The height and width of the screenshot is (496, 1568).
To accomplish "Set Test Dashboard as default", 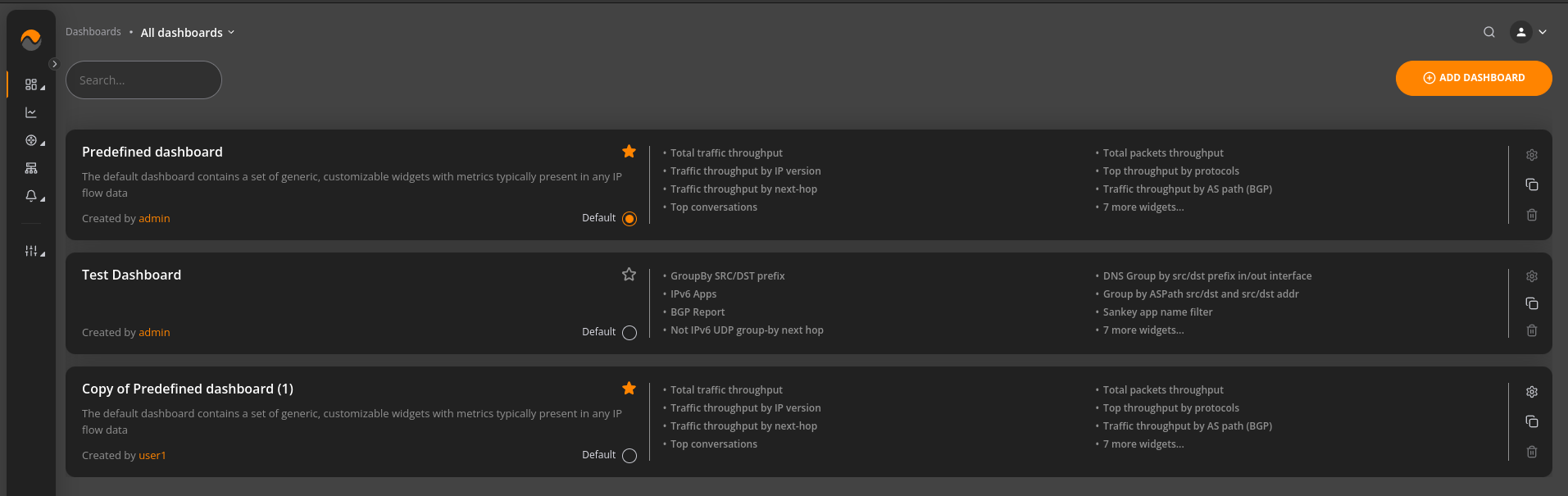I will [629, 333].
